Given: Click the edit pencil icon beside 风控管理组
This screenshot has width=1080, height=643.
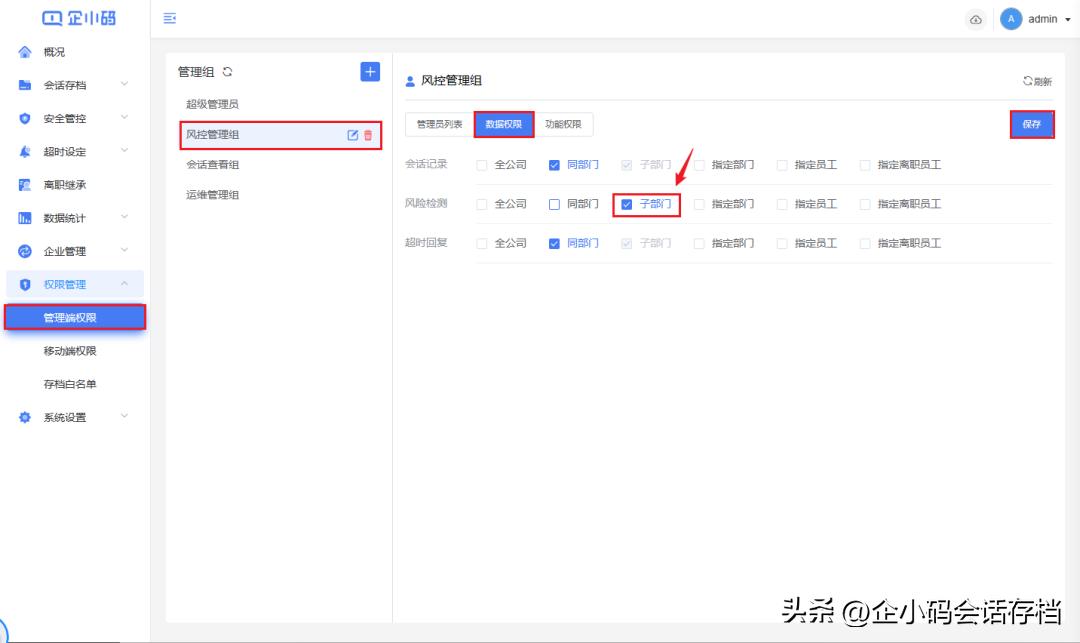Looking at the screenshot, I should [352, 134].
